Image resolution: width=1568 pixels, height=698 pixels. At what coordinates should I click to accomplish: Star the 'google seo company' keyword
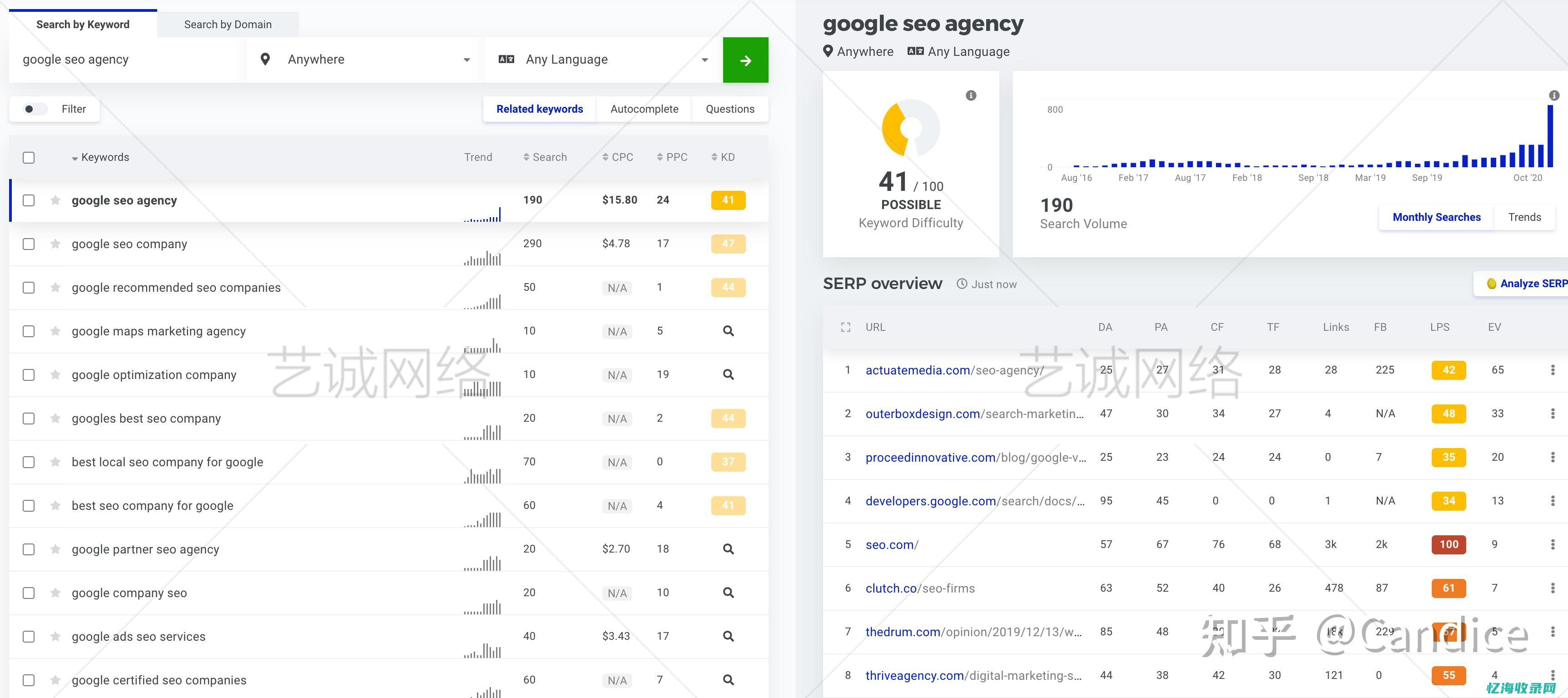pos(55,244)
